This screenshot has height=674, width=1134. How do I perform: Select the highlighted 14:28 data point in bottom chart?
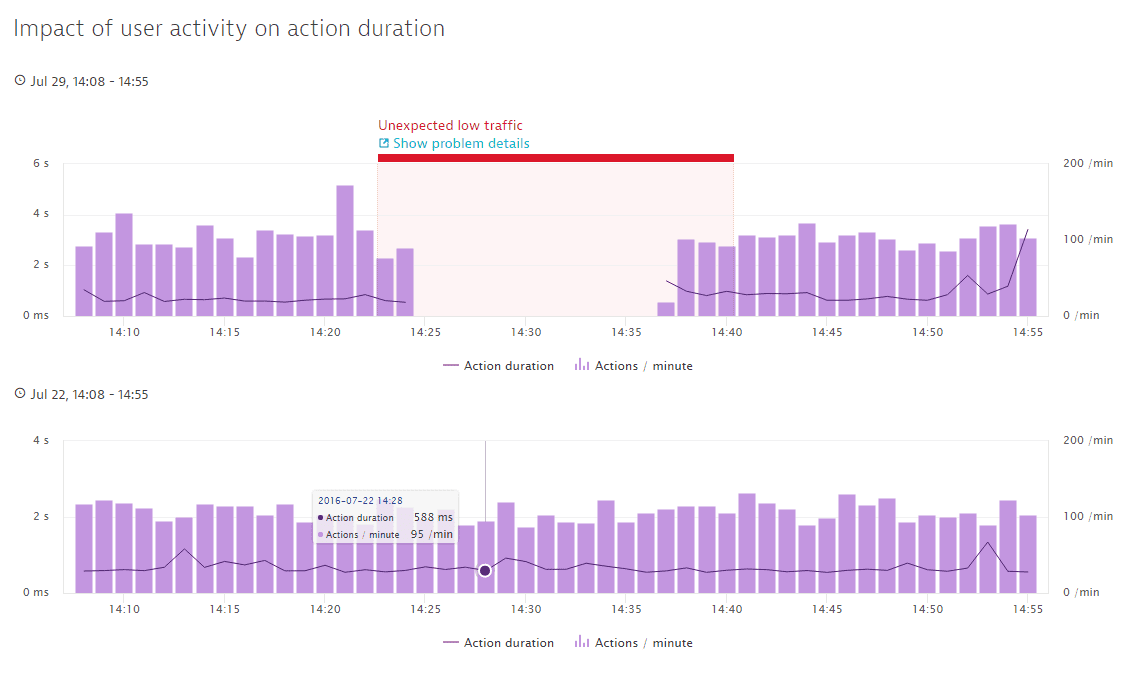(485, 570)
